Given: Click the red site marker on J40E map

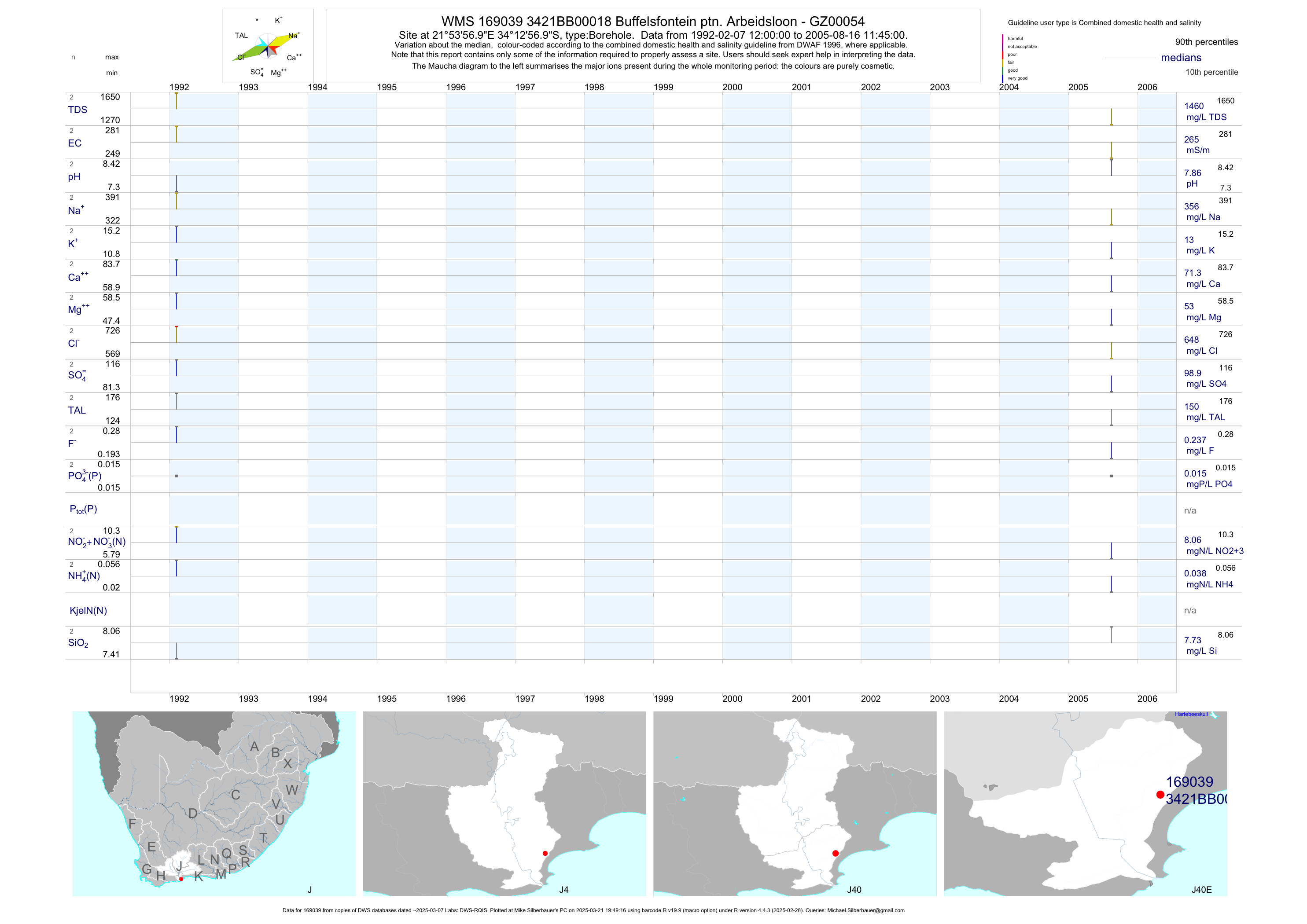Looking at the screenshot, I should (1160, 794).
